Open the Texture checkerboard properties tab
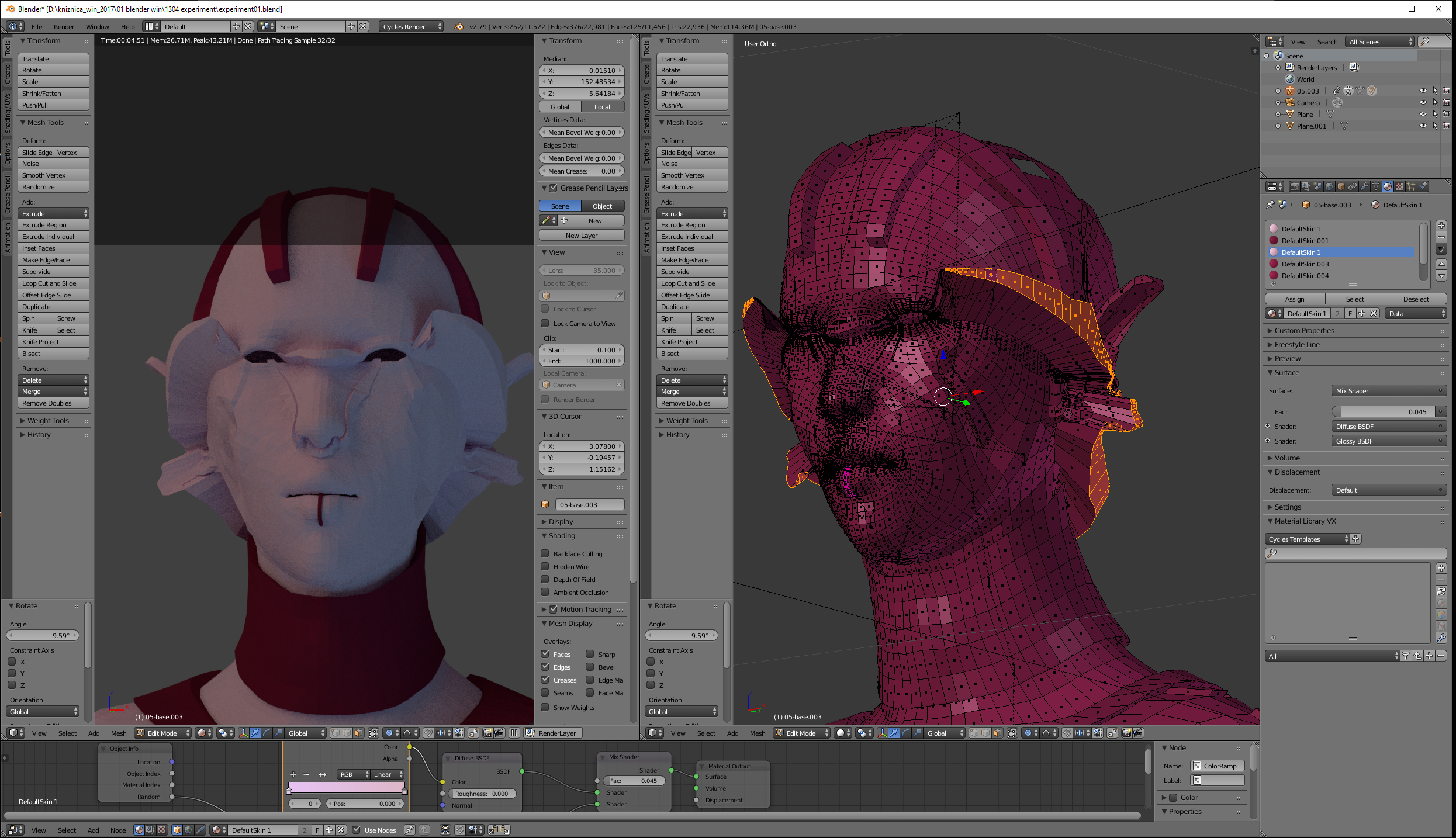Image resolution: width=1456 pixels, height=838 pixels. click(x=1399, y=186)
